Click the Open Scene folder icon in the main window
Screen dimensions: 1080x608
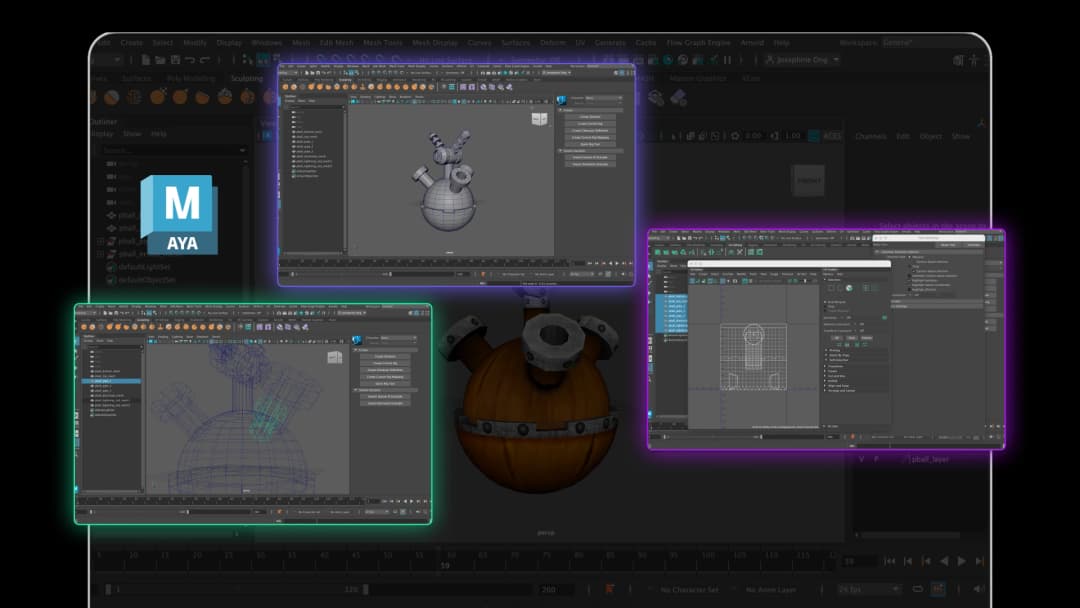(x=160, y=61)
